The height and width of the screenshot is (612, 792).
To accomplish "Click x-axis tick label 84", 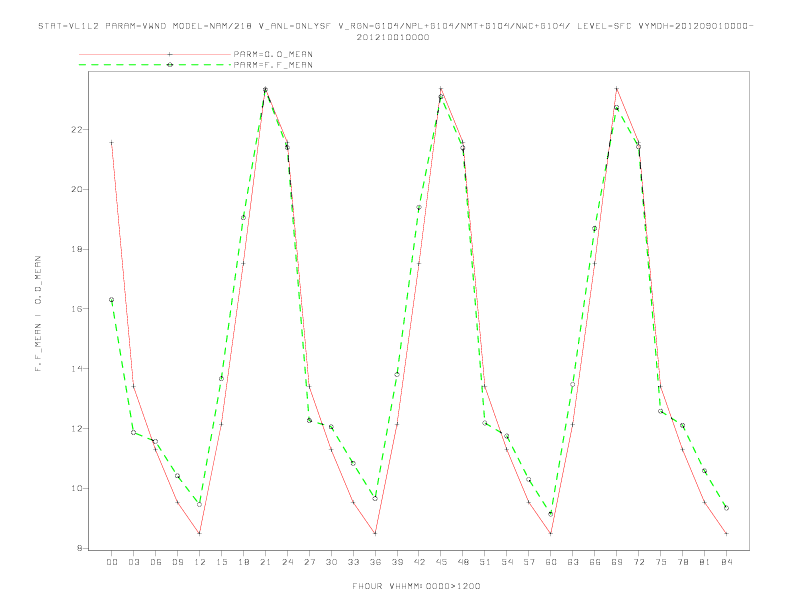I will coord(726,562).
